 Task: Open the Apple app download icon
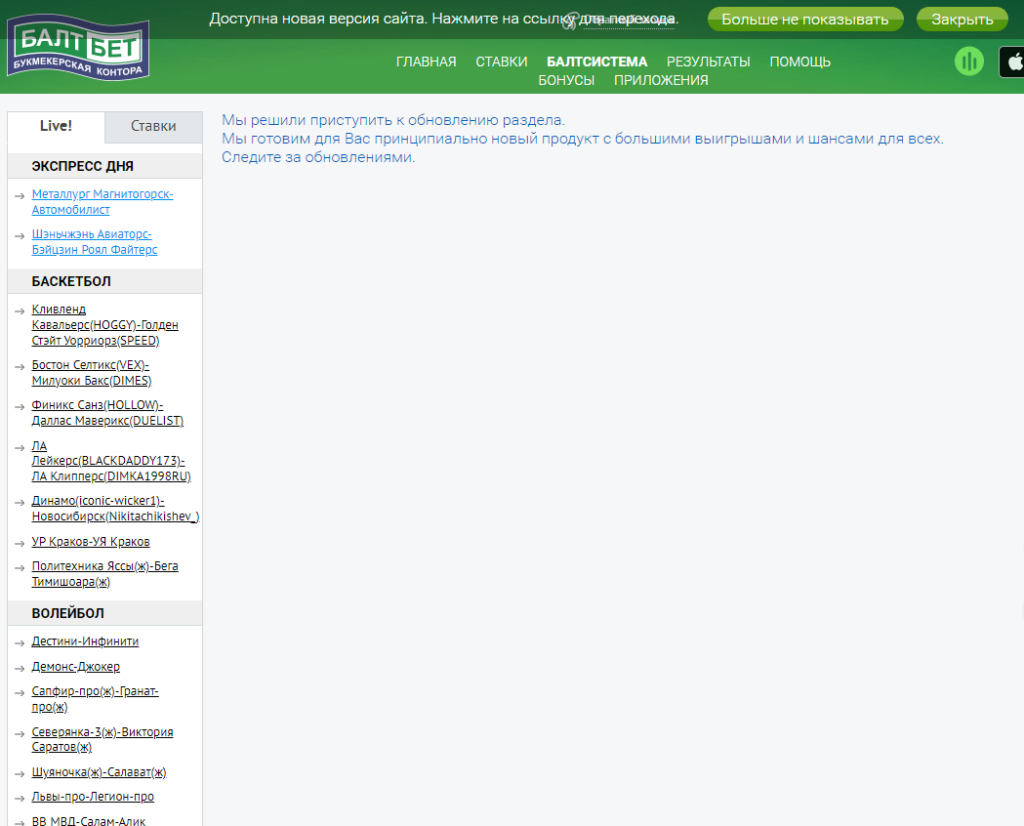tap(1012, 62)
